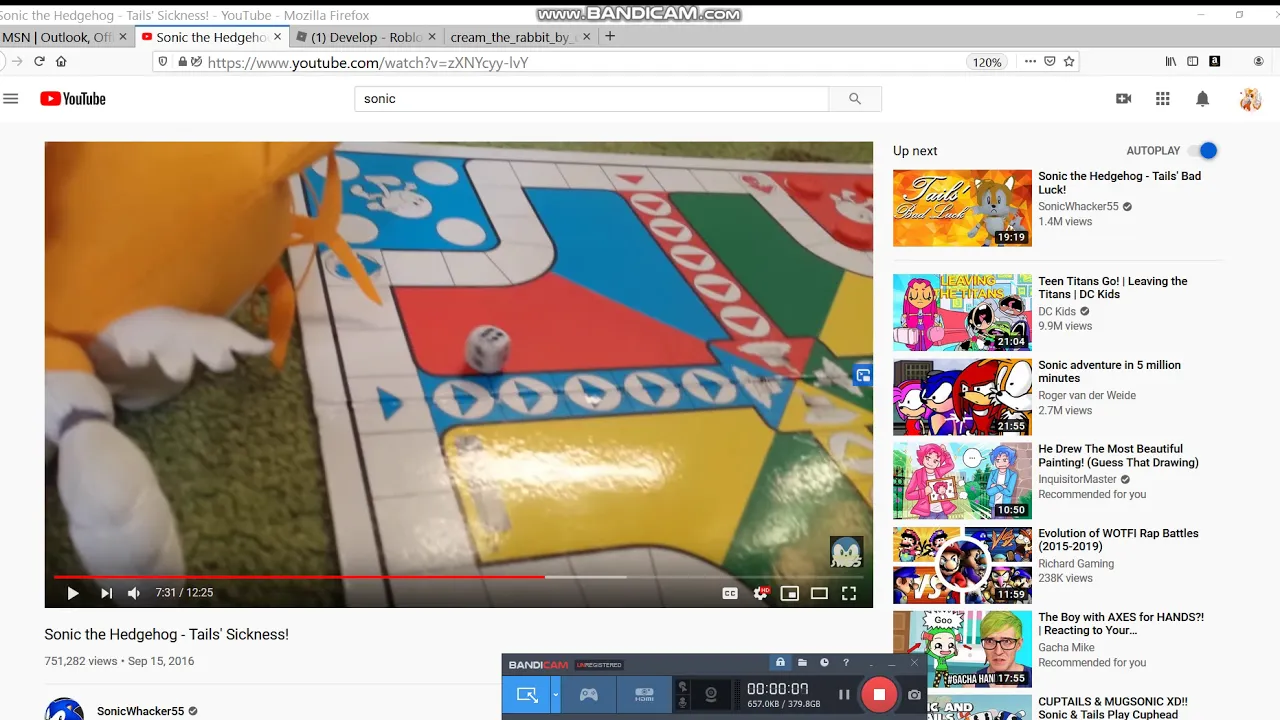The height and width of the screenshot is (720, 1280).
Task: Select Bandicam screen recording mode
Action: tap(526, 694)
